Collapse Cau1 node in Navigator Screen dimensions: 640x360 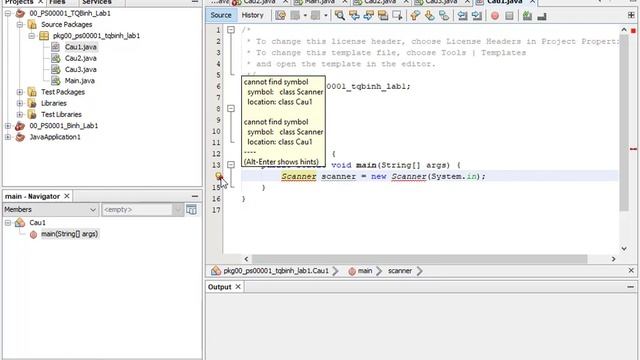coord(8,222)
